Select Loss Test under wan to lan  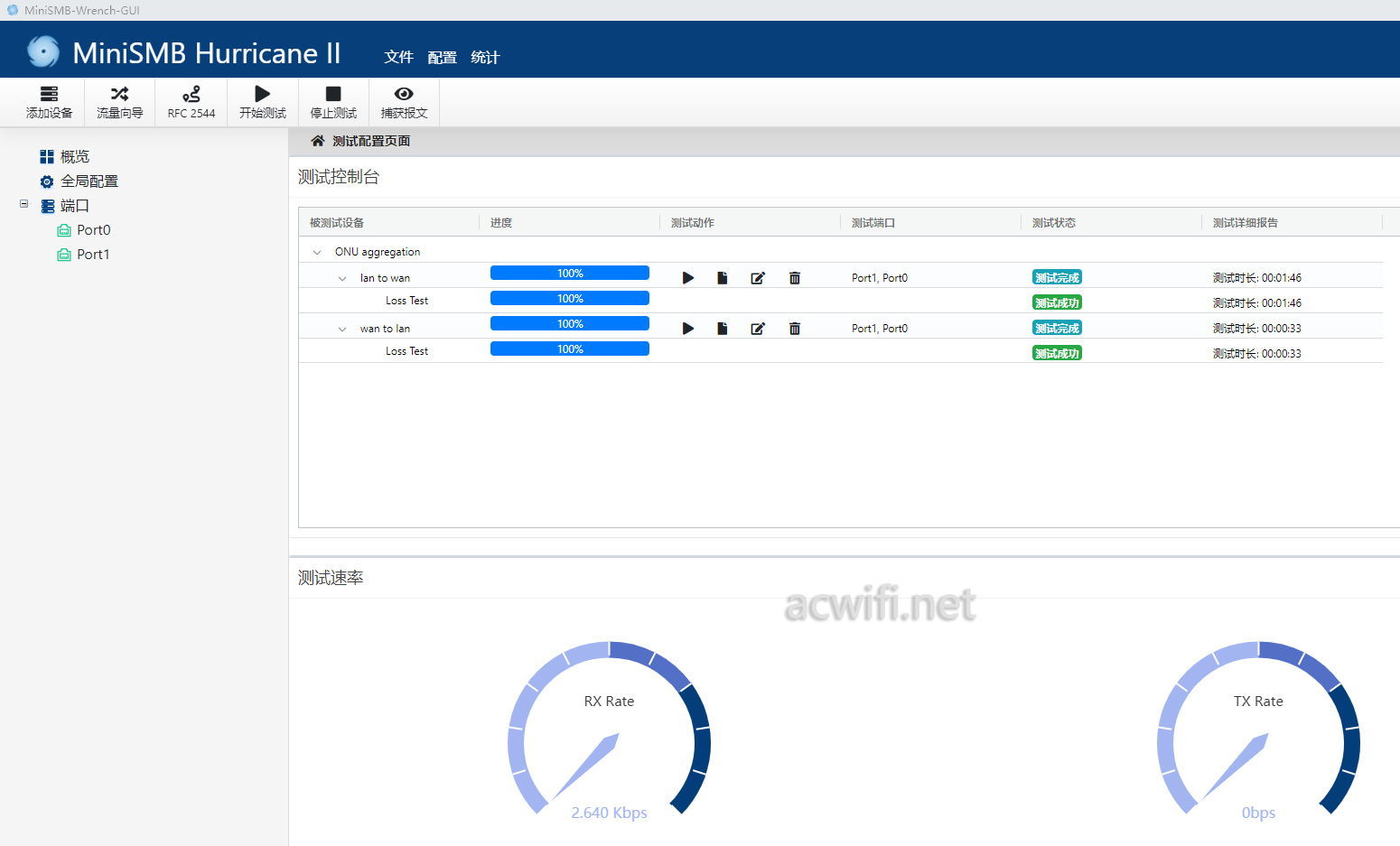pyautogui.click(x=406, y=351)
